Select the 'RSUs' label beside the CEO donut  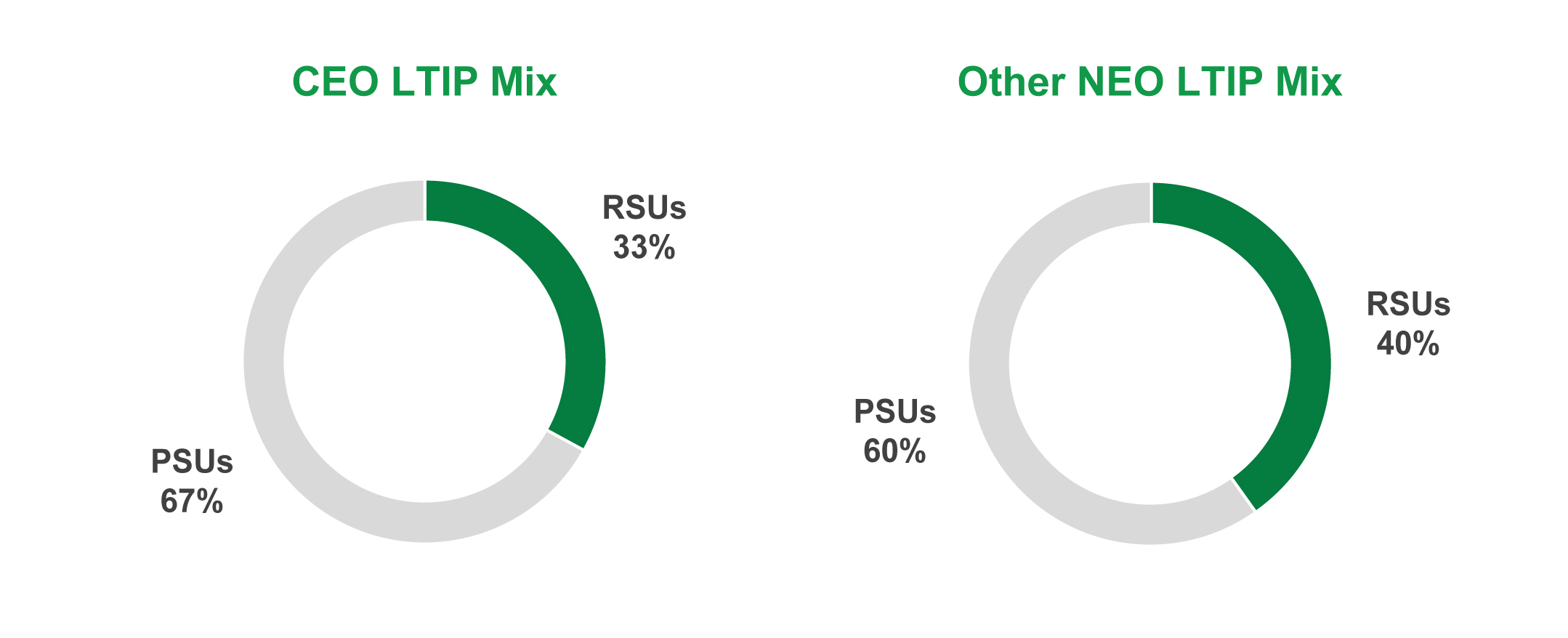pos(644,208)
